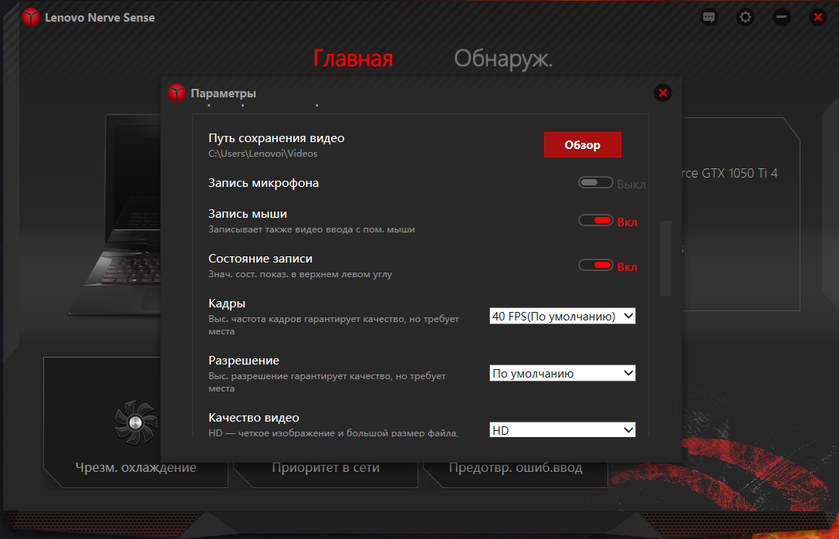Viewport: 839px width, 539px height.
Task: Open the Кадры 40 FPS dropdown
Action: 562,316
